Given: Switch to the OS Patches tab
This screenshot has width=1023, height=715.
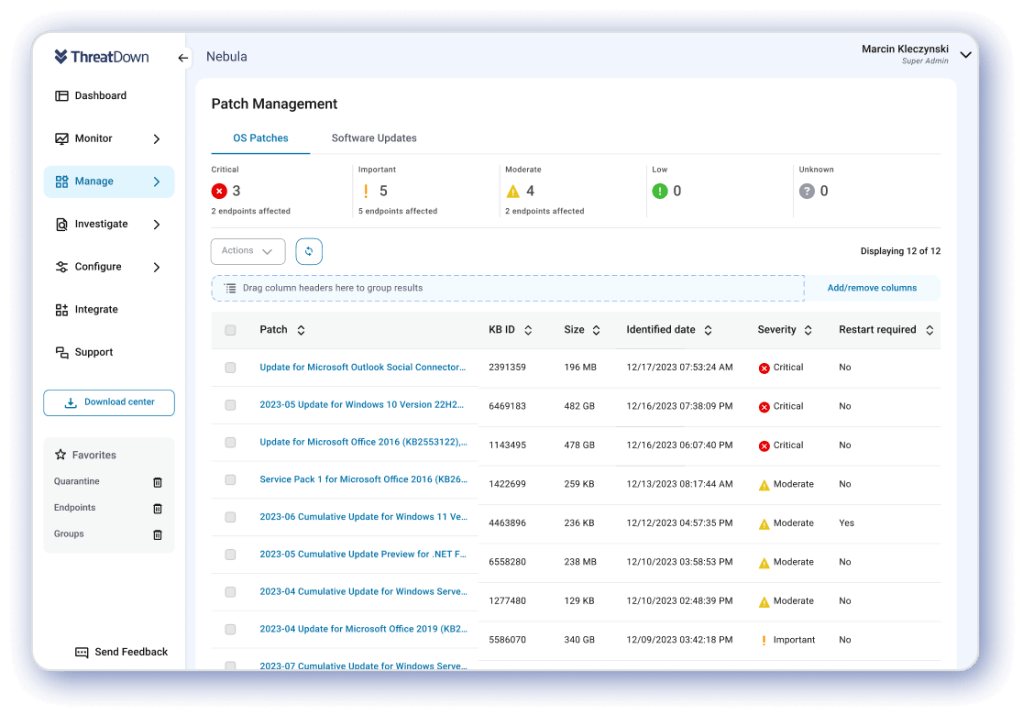Looking at the screenshot, I should click(x=260, y=138).
